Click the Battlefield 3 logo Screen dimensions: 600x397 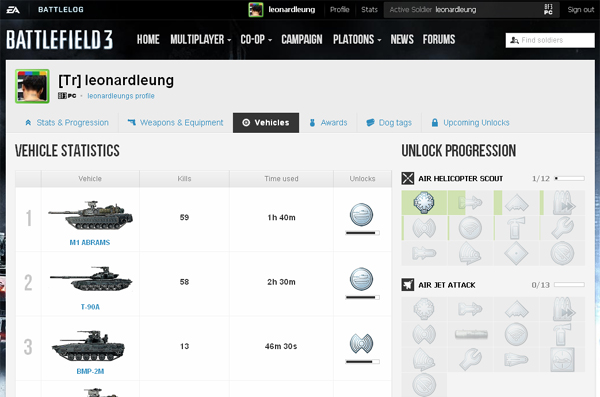[60, 40]
